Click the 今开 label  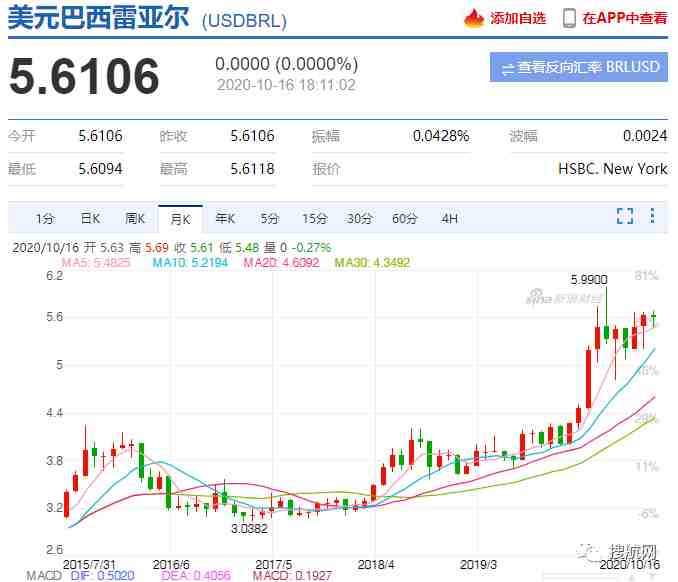coord(22,136)
